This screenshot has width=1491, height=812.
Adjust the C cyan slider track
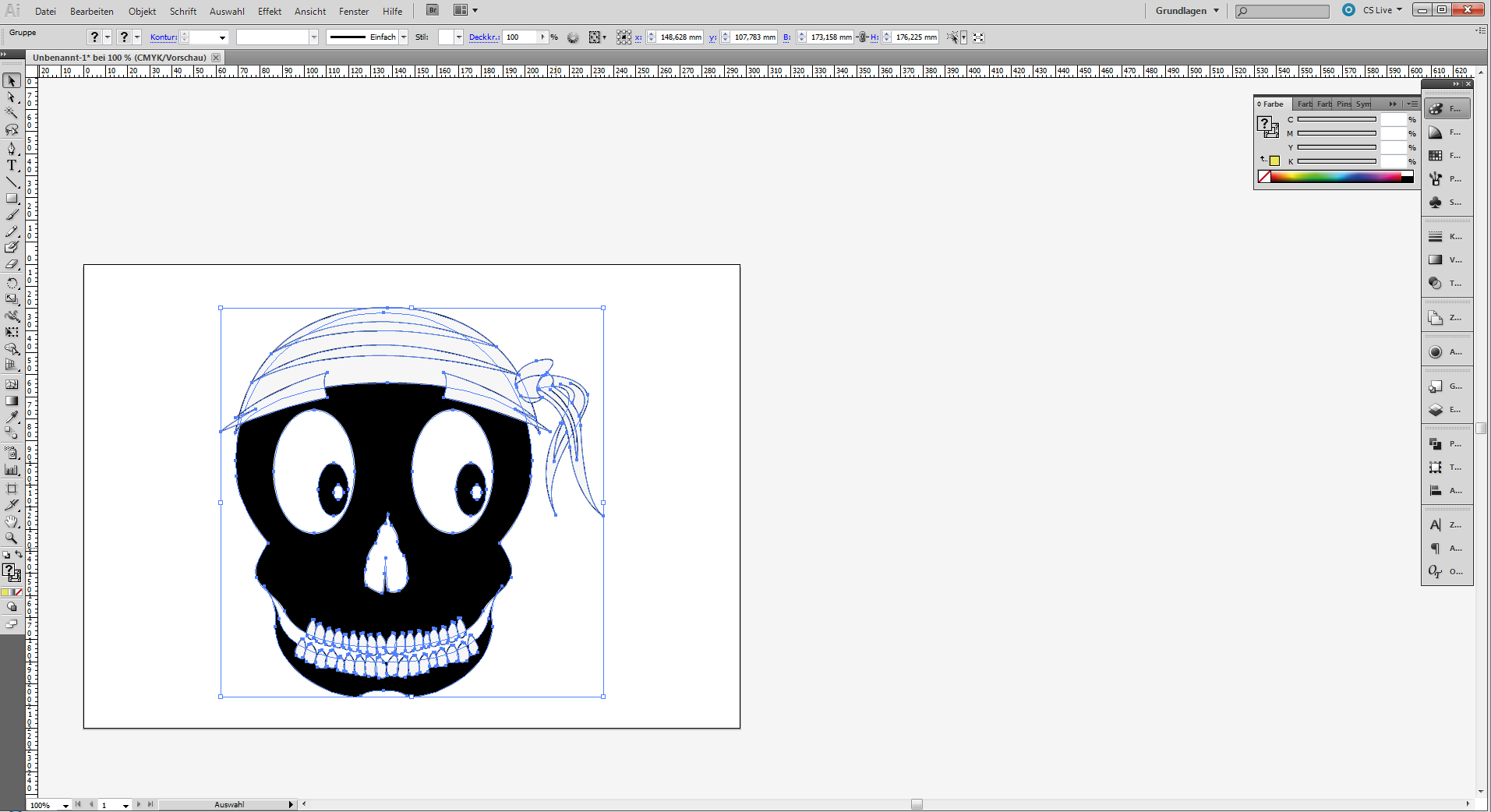coord(1337,119)
